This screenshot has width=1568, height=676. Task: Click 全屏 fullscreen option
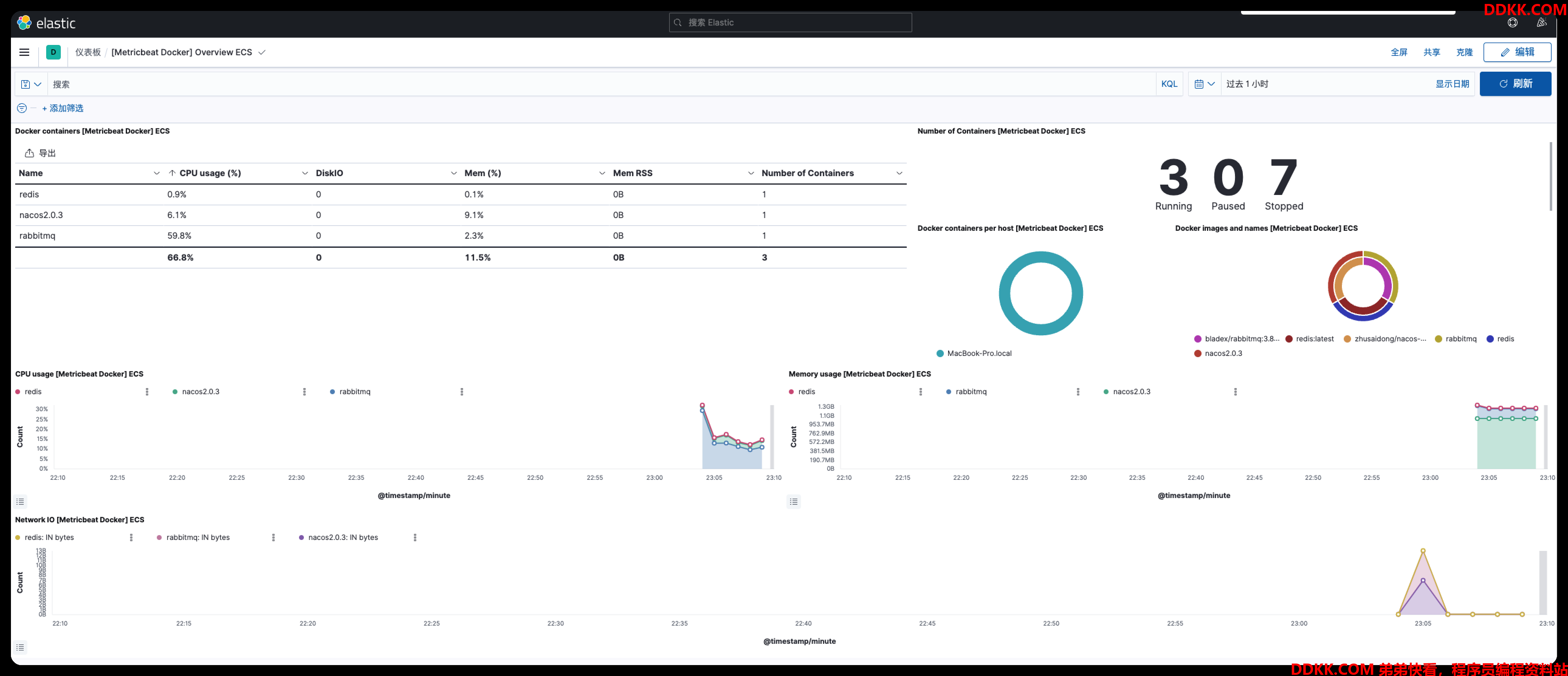(x=1399, y=52)
